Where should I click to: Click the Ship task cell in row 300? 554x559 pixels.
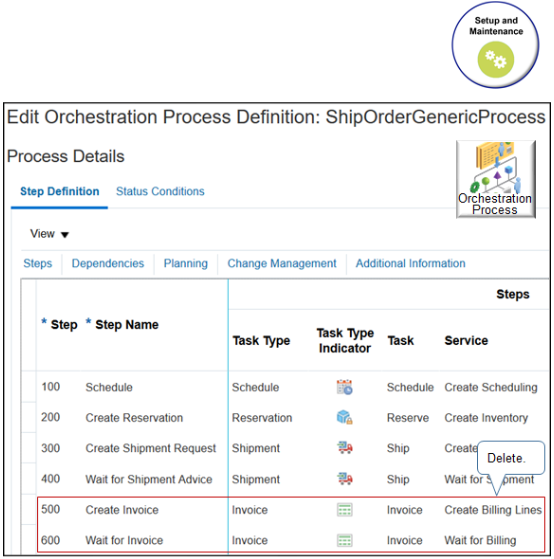click(398, 448)
